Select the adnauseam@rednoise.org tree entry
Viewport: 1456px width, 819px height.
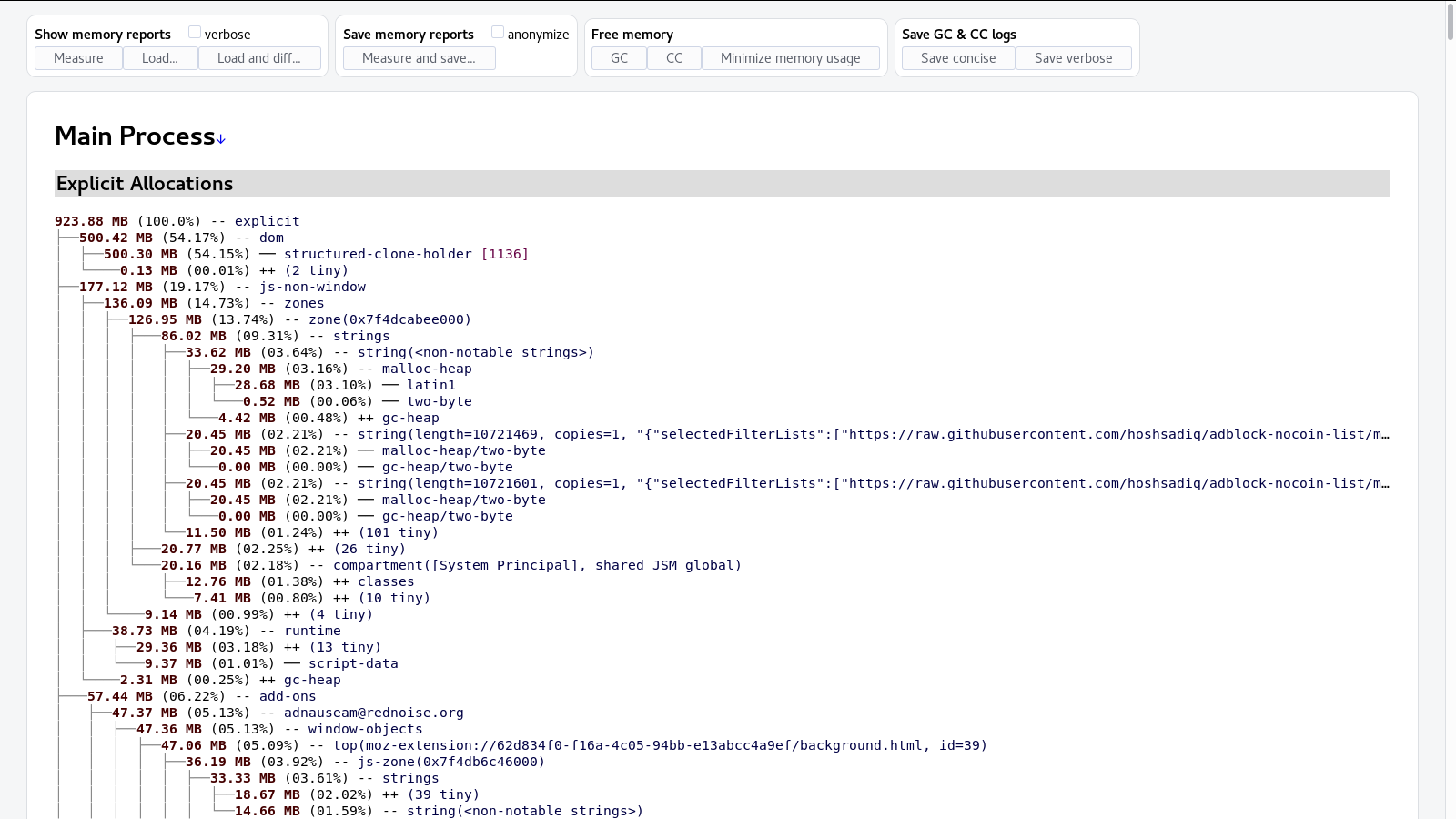tap(373, 713)
